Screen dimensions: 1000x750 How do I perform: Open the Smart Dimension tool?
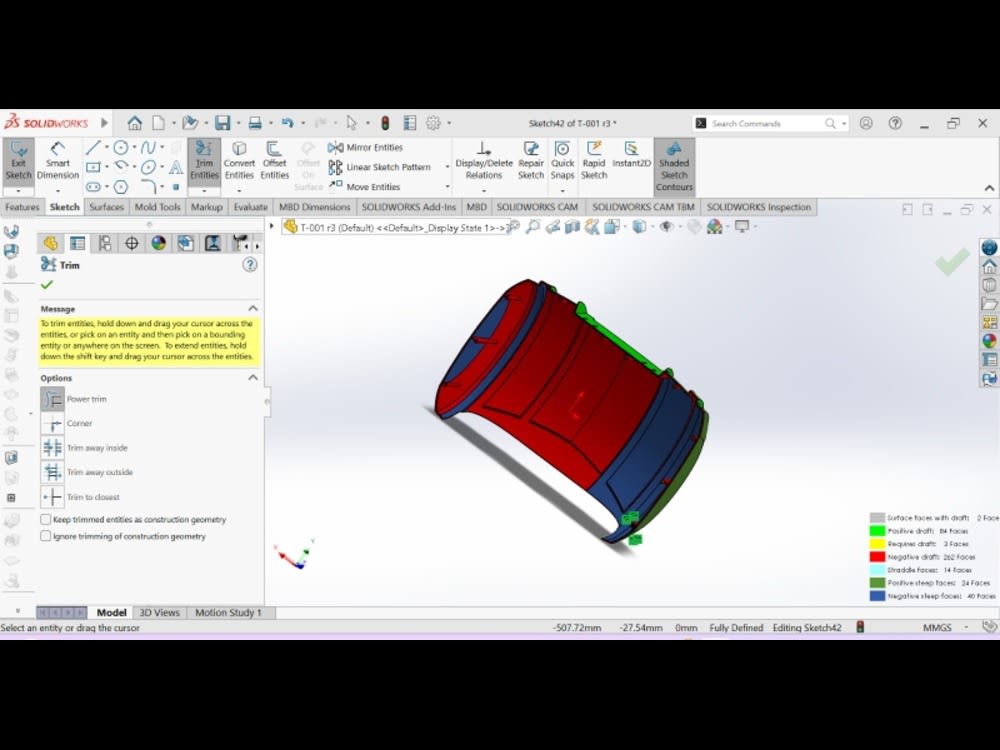coord(57,160)
